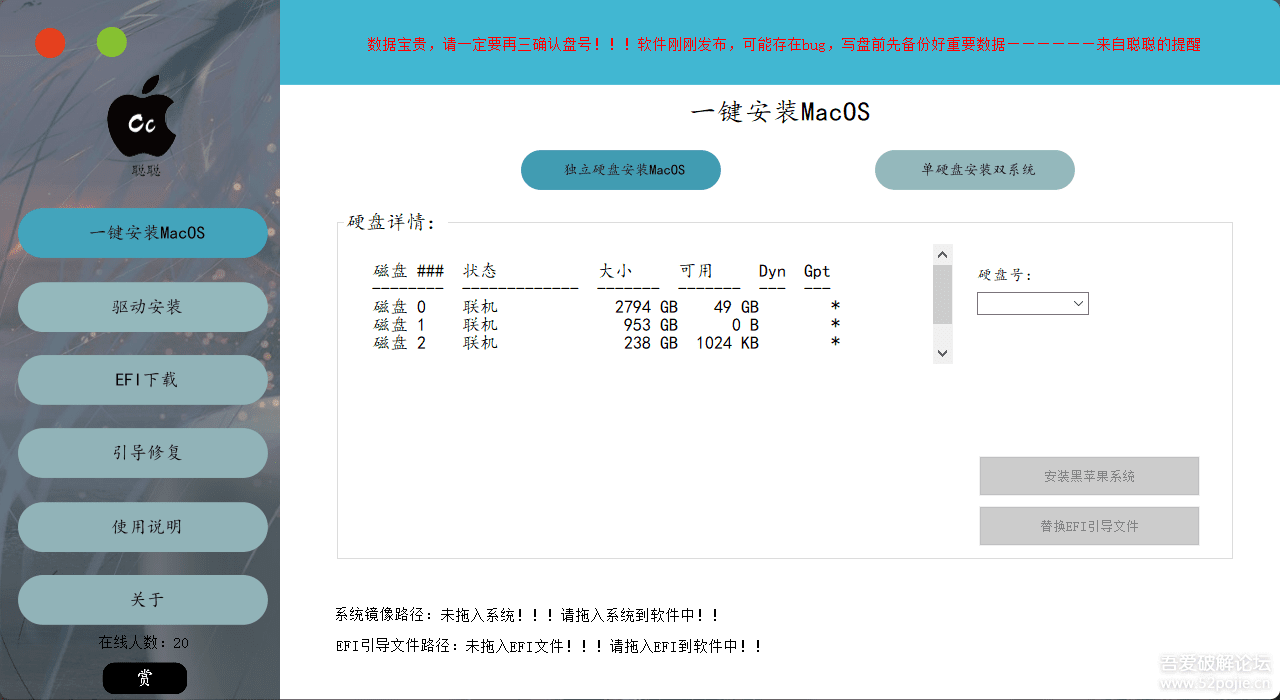Click the black 赏 donate button
The height and width of the screenshot is (700, 1280).
(x=145, y=678)
